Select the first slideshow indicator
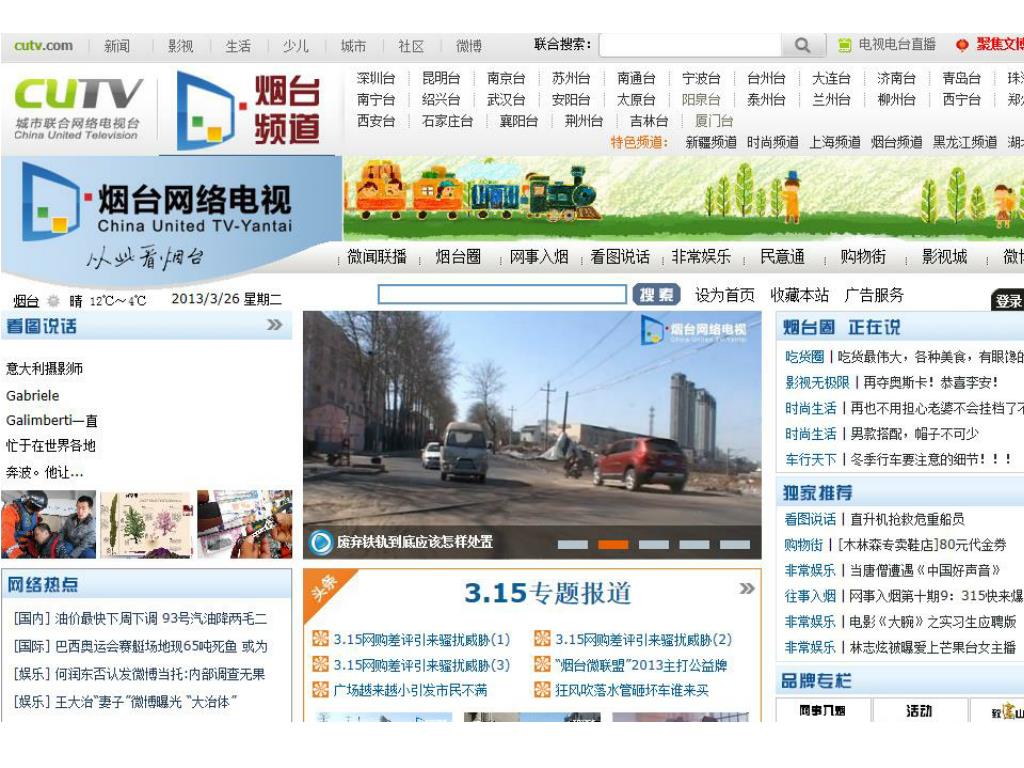1024x768 pixels. [x=573, y=545]
